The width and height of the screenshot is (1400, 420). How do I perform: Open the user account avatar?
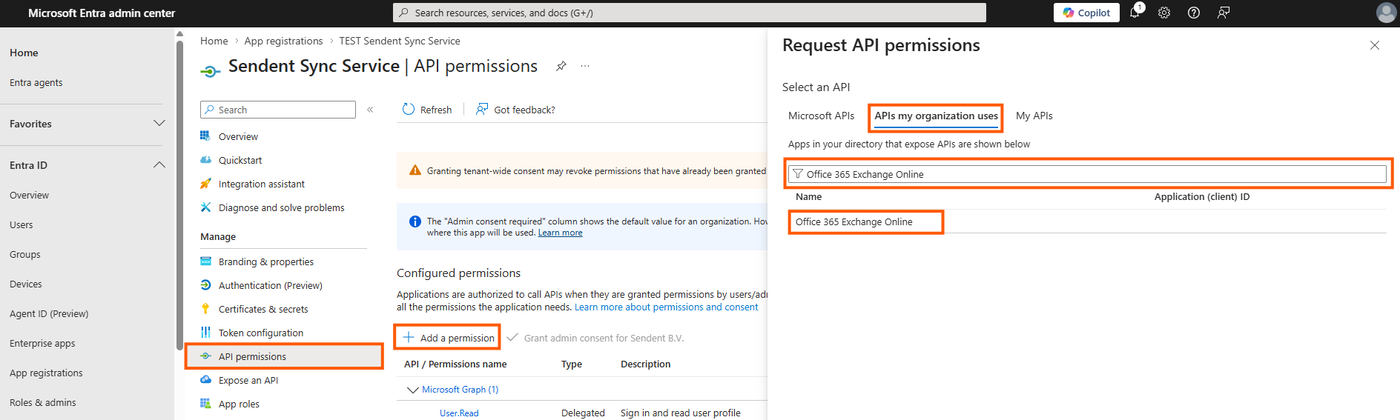click(1384, 13)
